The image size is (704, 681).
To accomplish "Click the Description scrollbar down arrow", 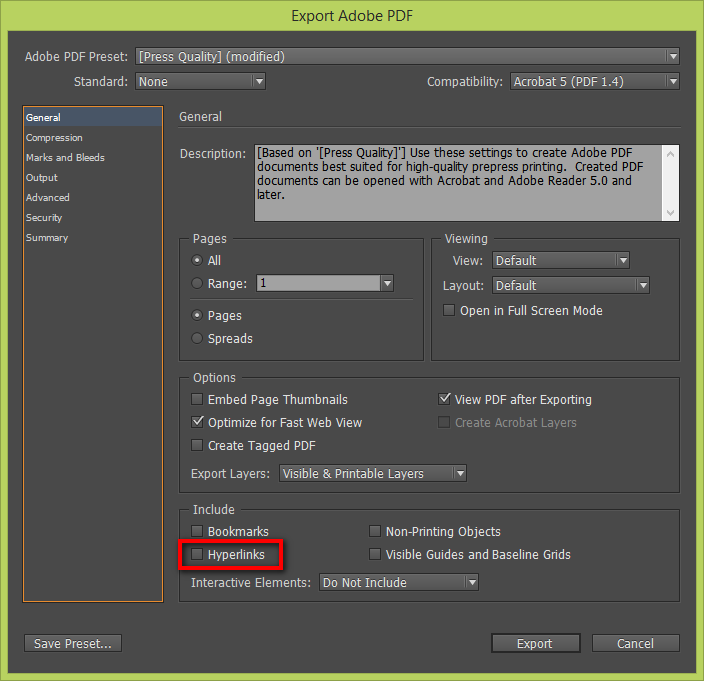I will click(x=670, y=212).
